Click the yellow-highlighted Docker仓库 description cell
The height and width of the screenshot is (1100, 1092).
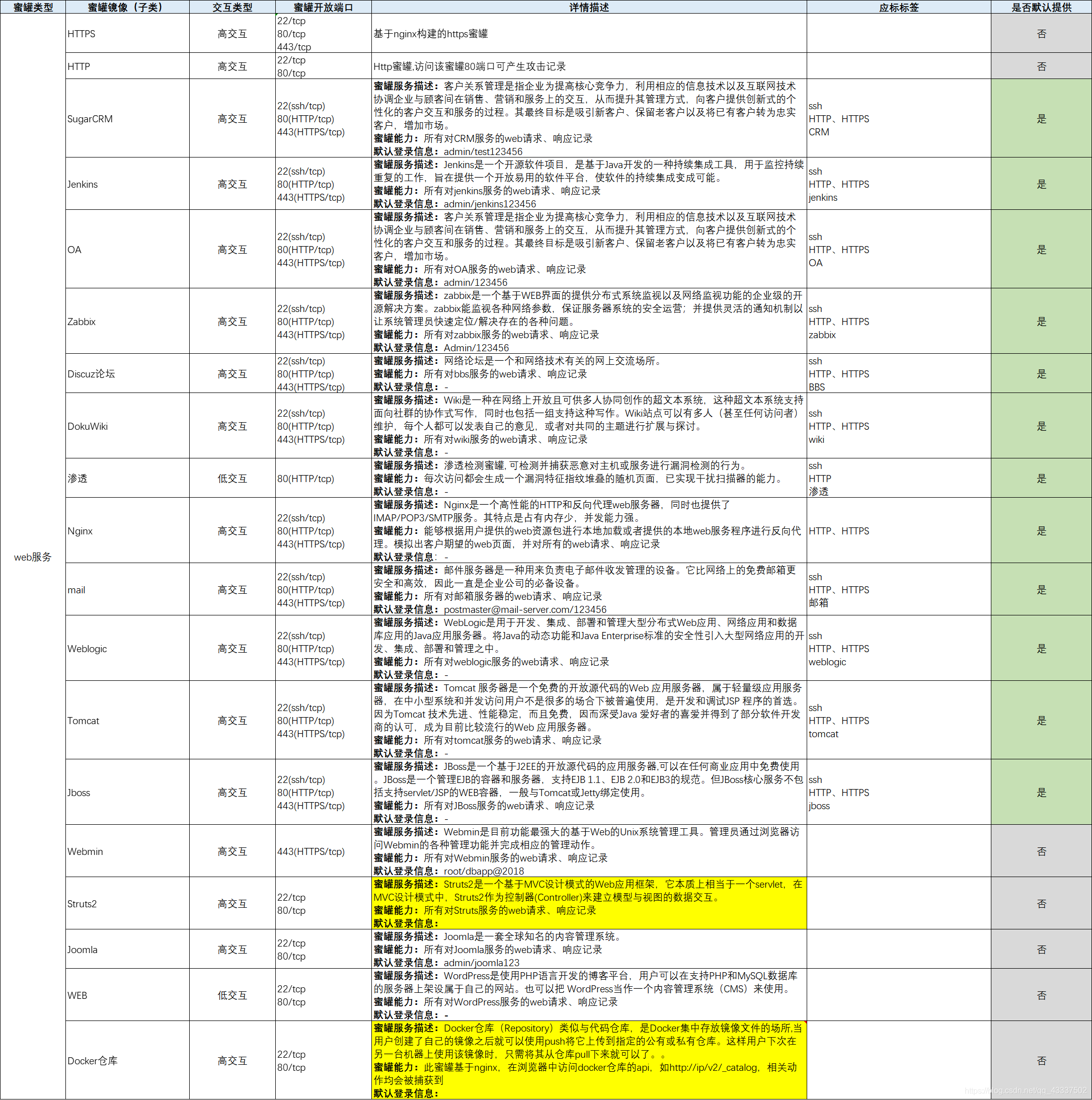pos(589,1061)
